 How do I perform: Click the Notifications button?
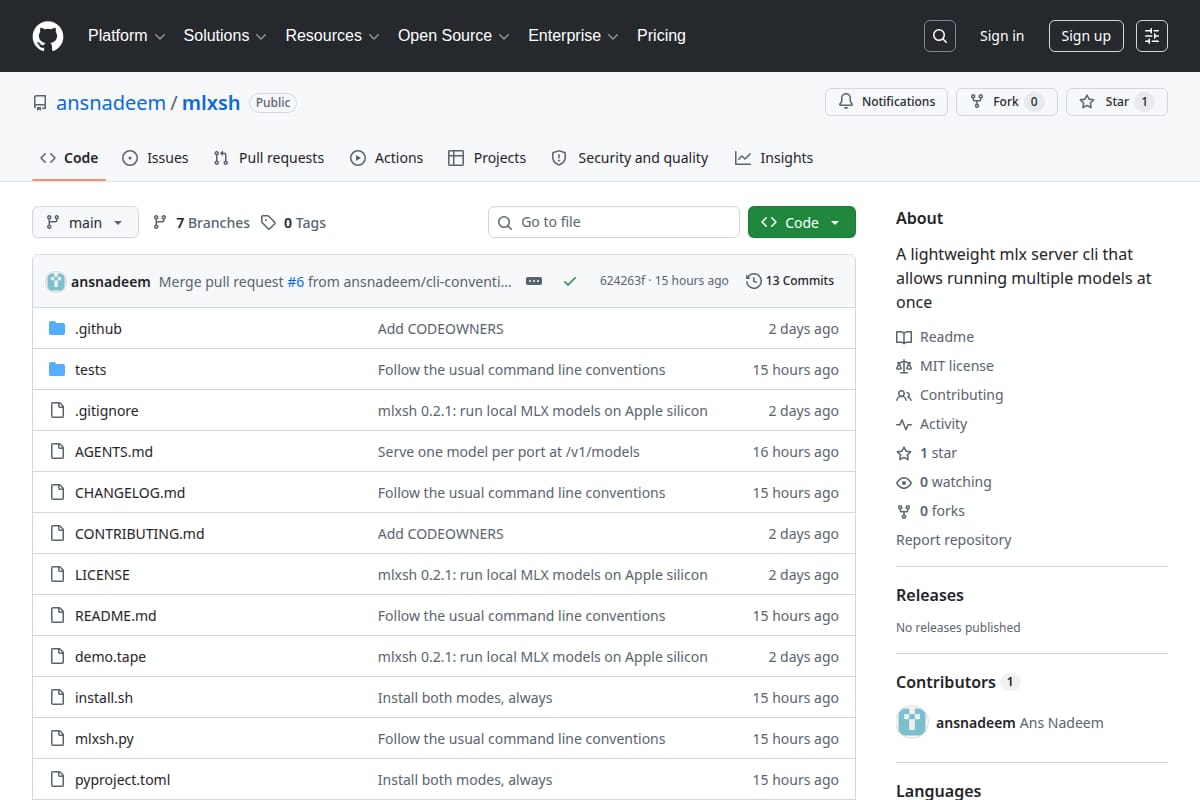[887, 102]
